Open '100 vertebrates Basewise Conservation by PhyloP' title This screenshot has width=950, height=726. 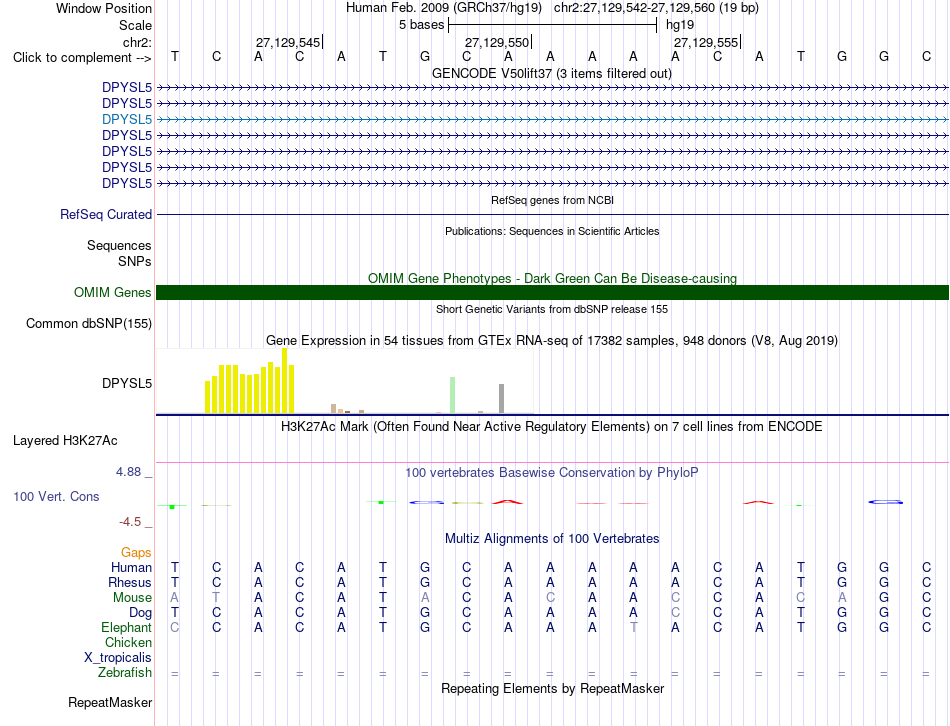[x=552, y=473]
